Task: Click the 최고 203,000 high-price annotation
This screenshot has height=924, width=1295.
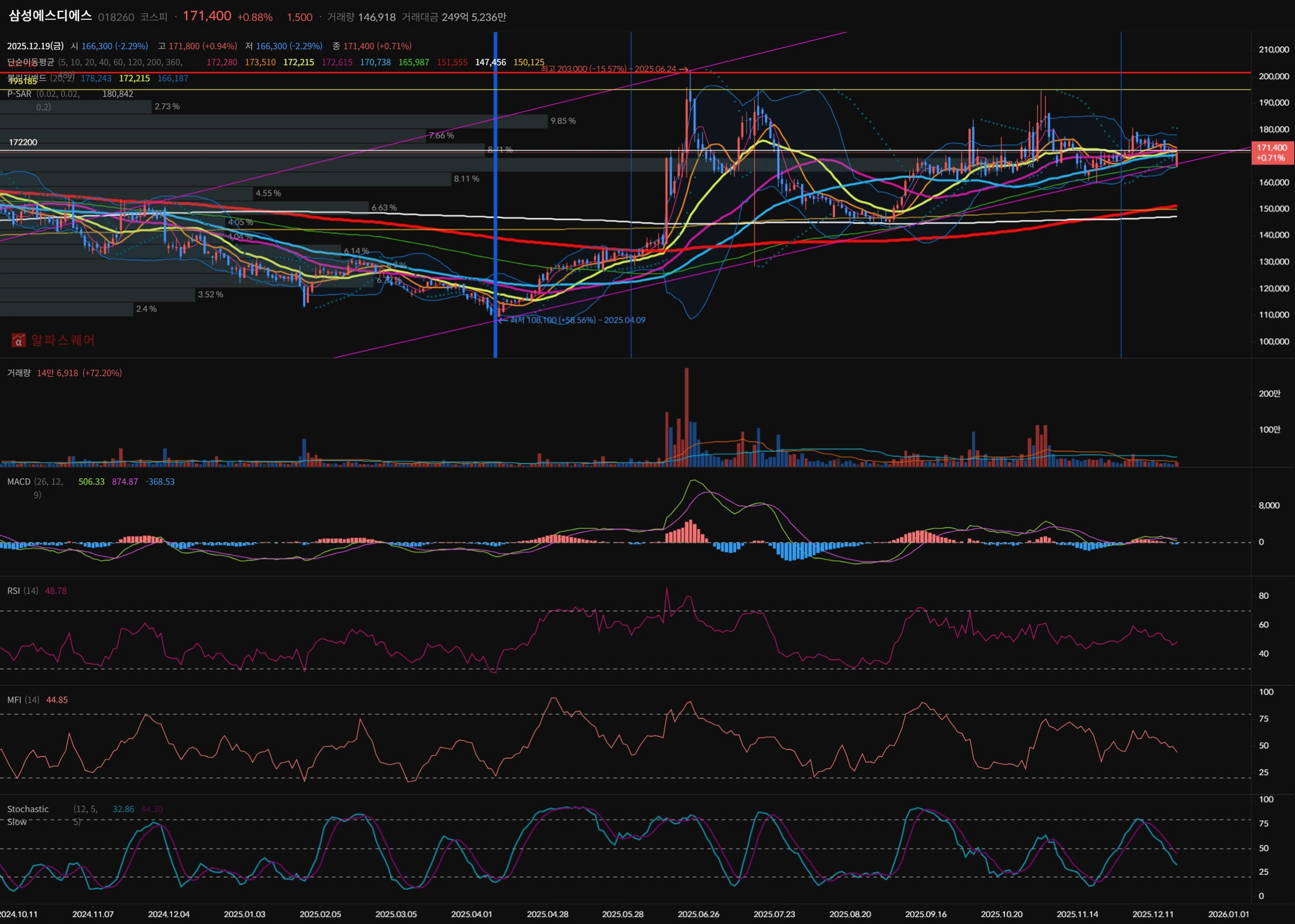Action: point(613,68)
